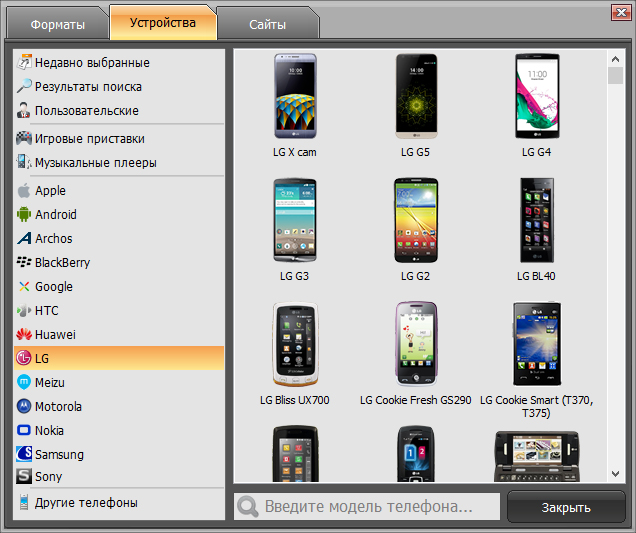Pick the LG Bliss UX700 thumbnail
636x533 pixels.
tap(295, 344)
